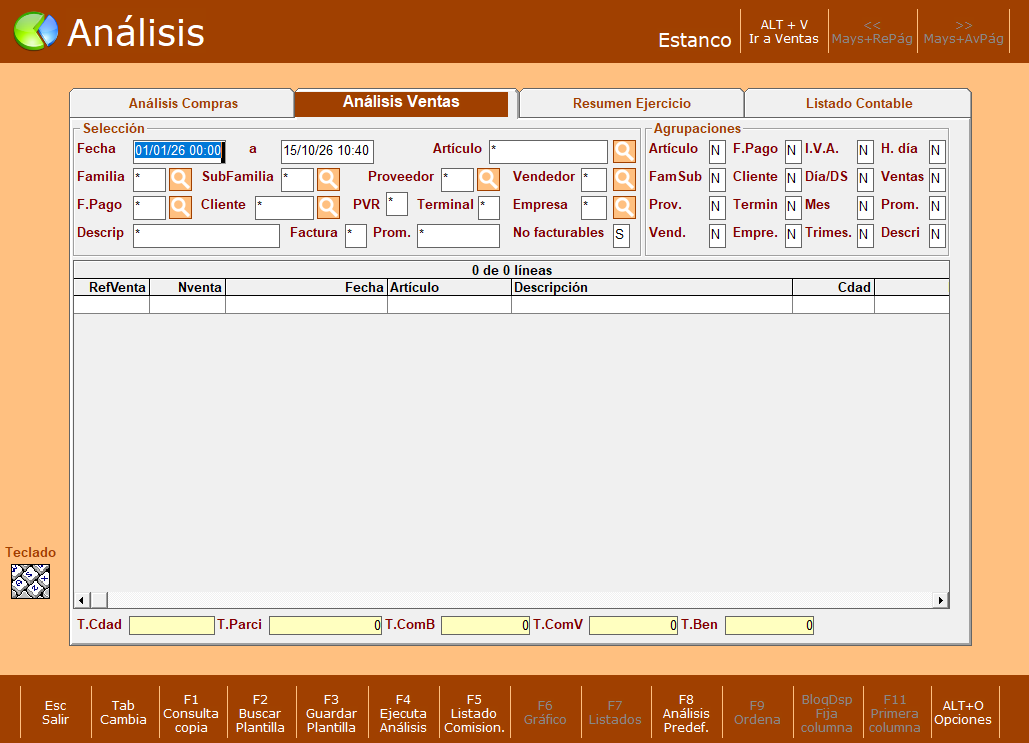
Task: Open the on-screen Teclado keyboard icon
Action: click(30, 582)
